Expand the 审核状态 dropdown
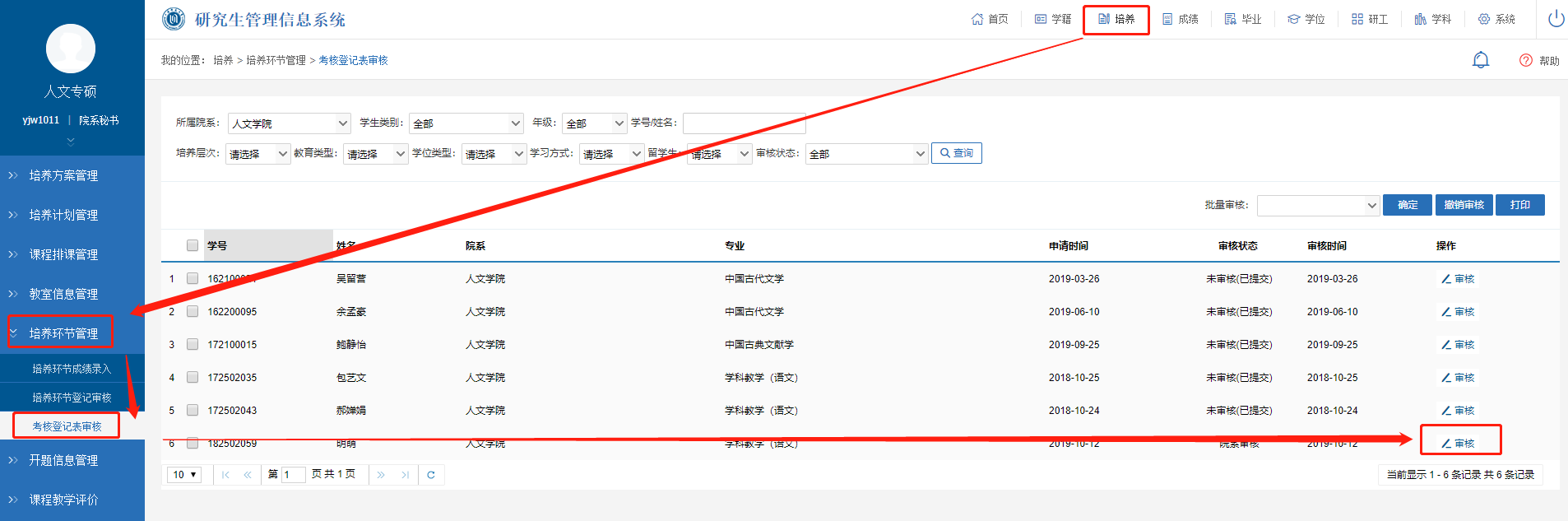This screenshot has height=521, width=1568. pos(866,154)
